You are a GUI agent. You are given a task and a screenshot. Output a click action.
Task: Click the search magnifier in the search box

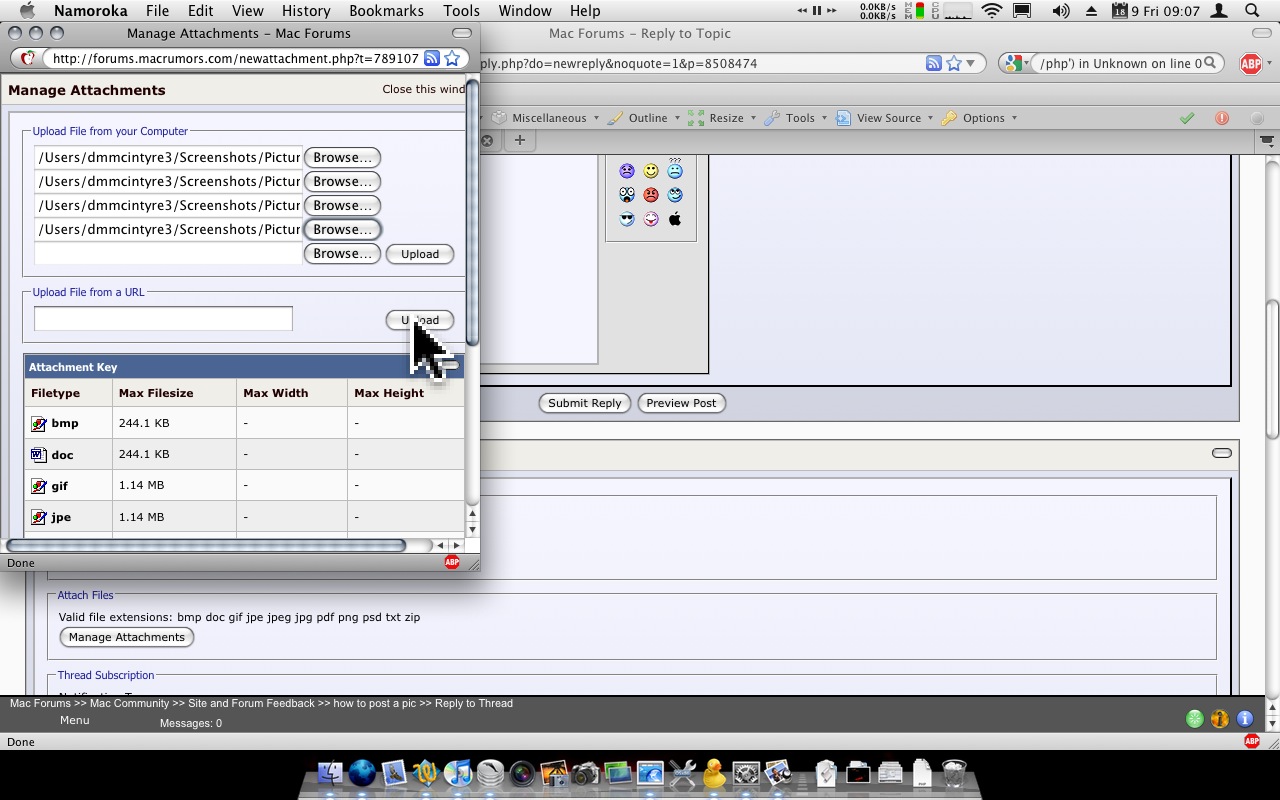pos(1211,63)
